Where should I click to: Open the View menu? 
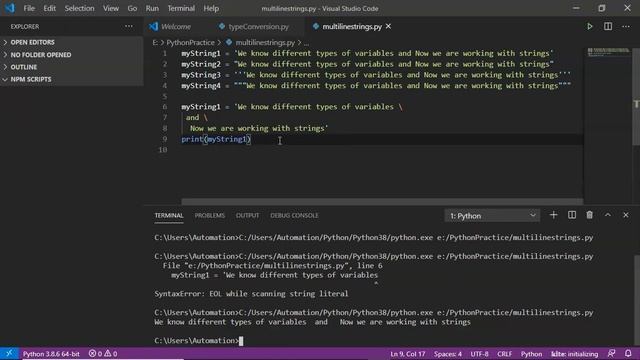(111, 8)
